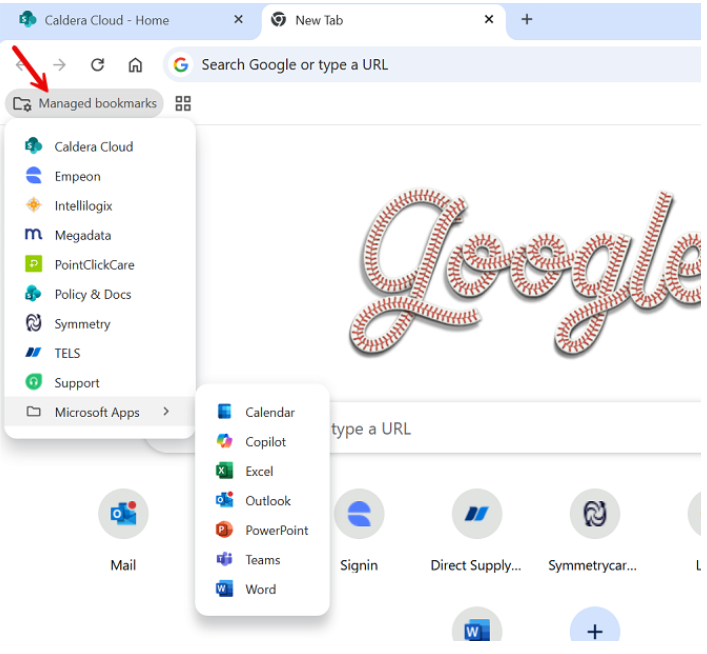
Task: Click the browser forward arrow
Action: click(60, 65)
